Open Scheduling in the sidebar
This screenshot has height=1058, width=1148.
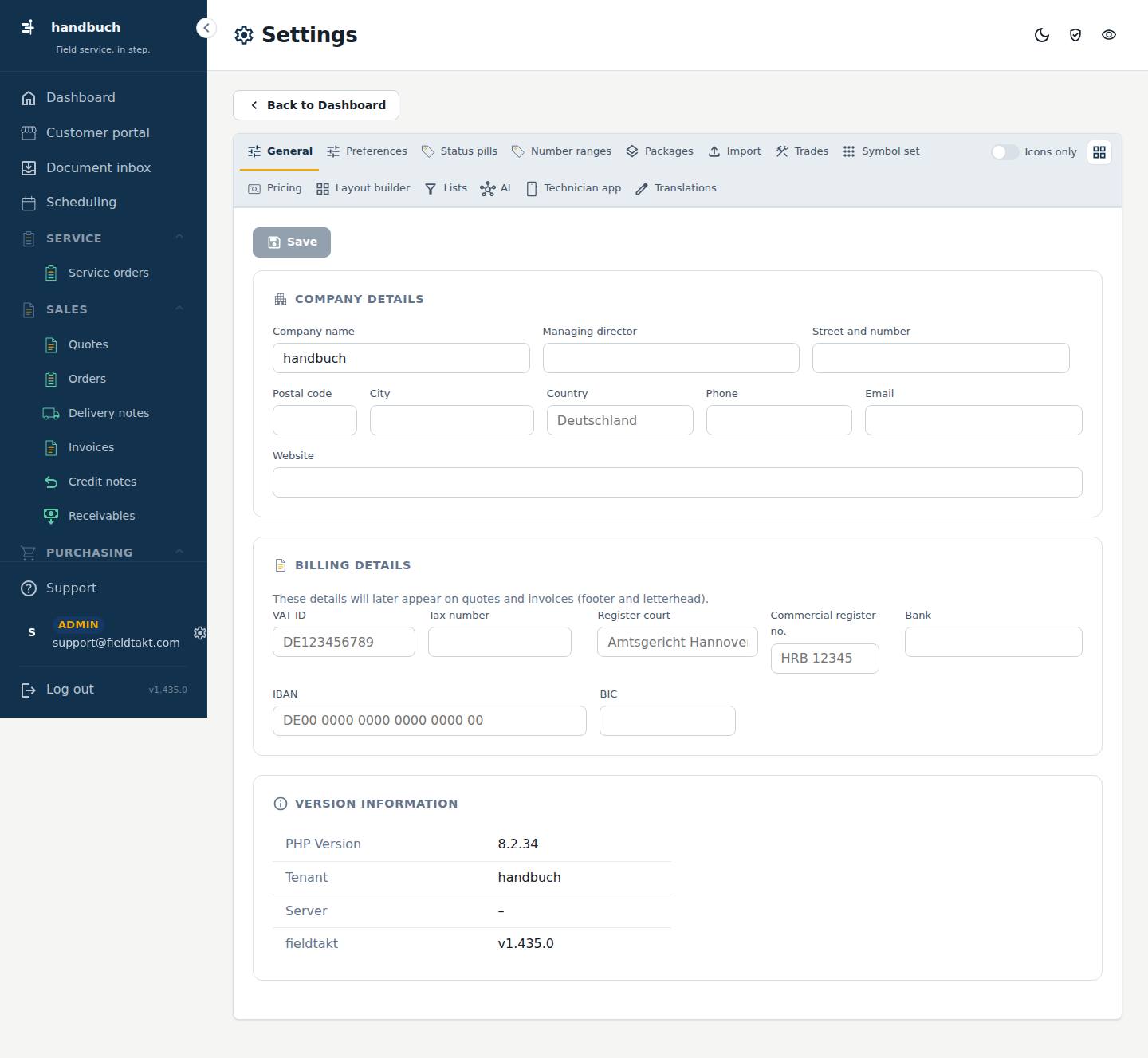click(104, 203)
